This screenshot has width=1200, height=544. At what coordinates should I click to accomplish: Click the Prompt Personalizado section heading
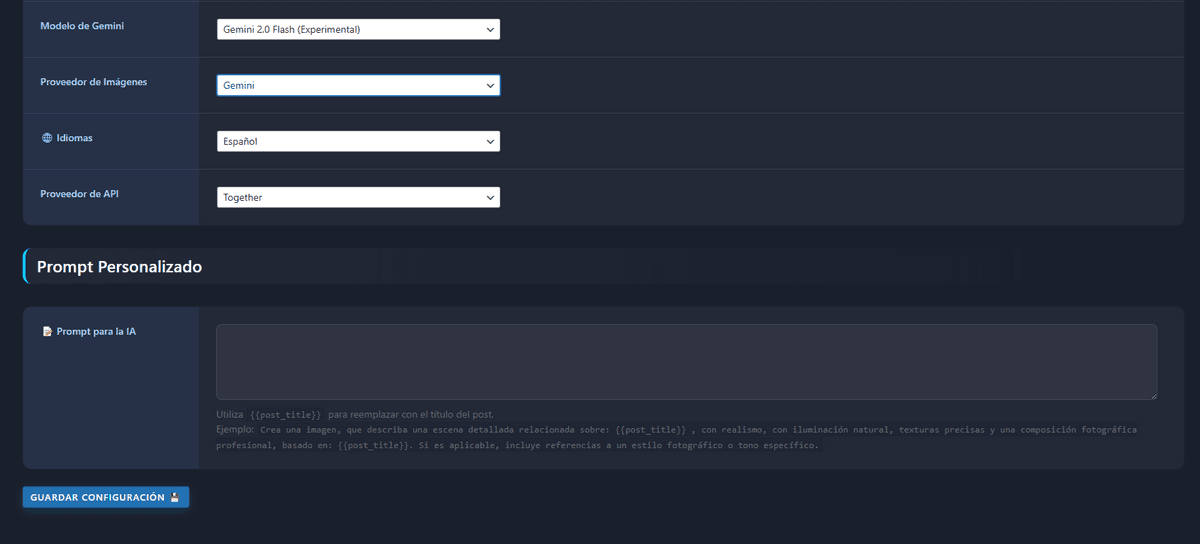119,267
